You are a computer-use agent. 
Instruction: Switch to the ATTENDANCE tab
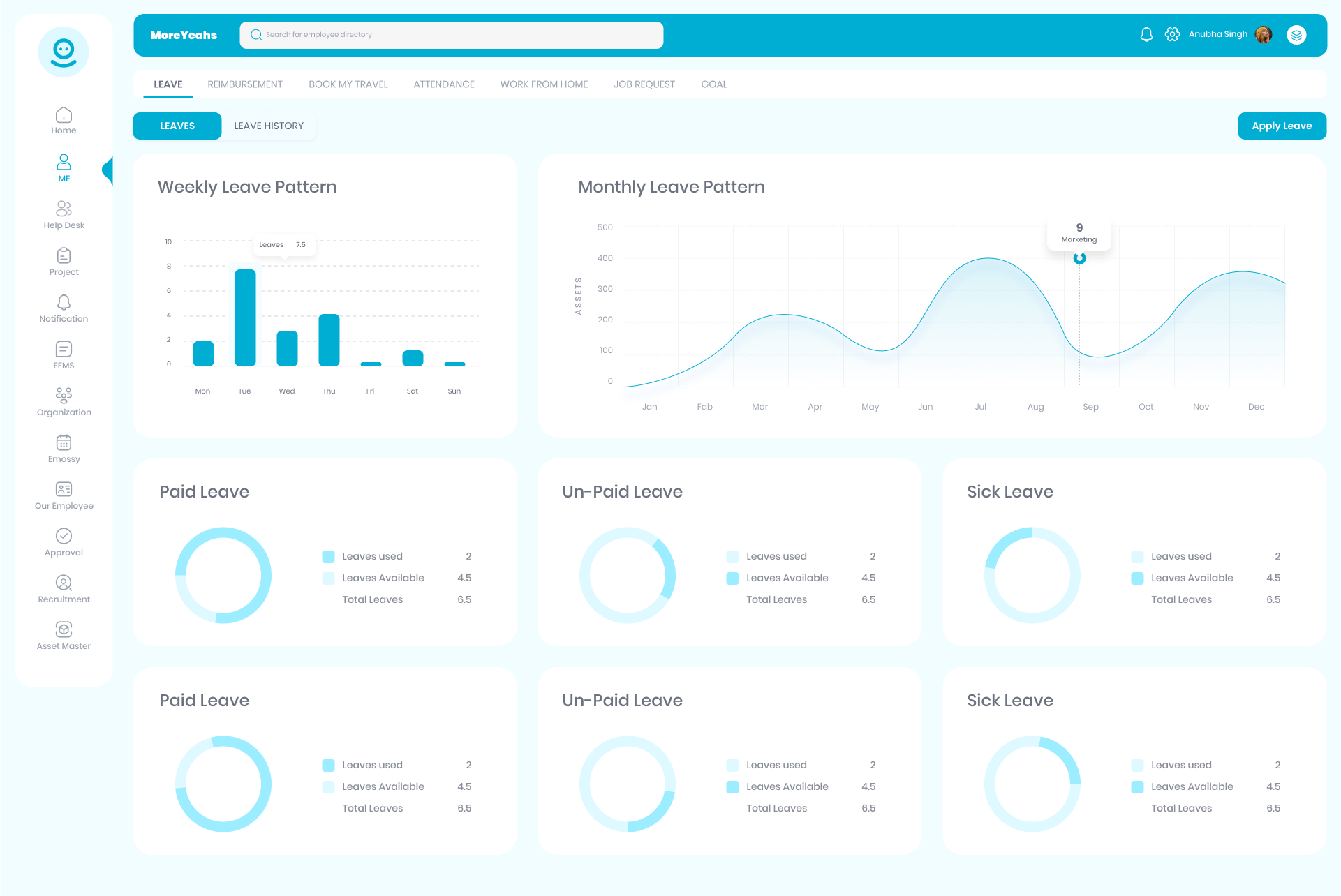[x=443, y=84]
